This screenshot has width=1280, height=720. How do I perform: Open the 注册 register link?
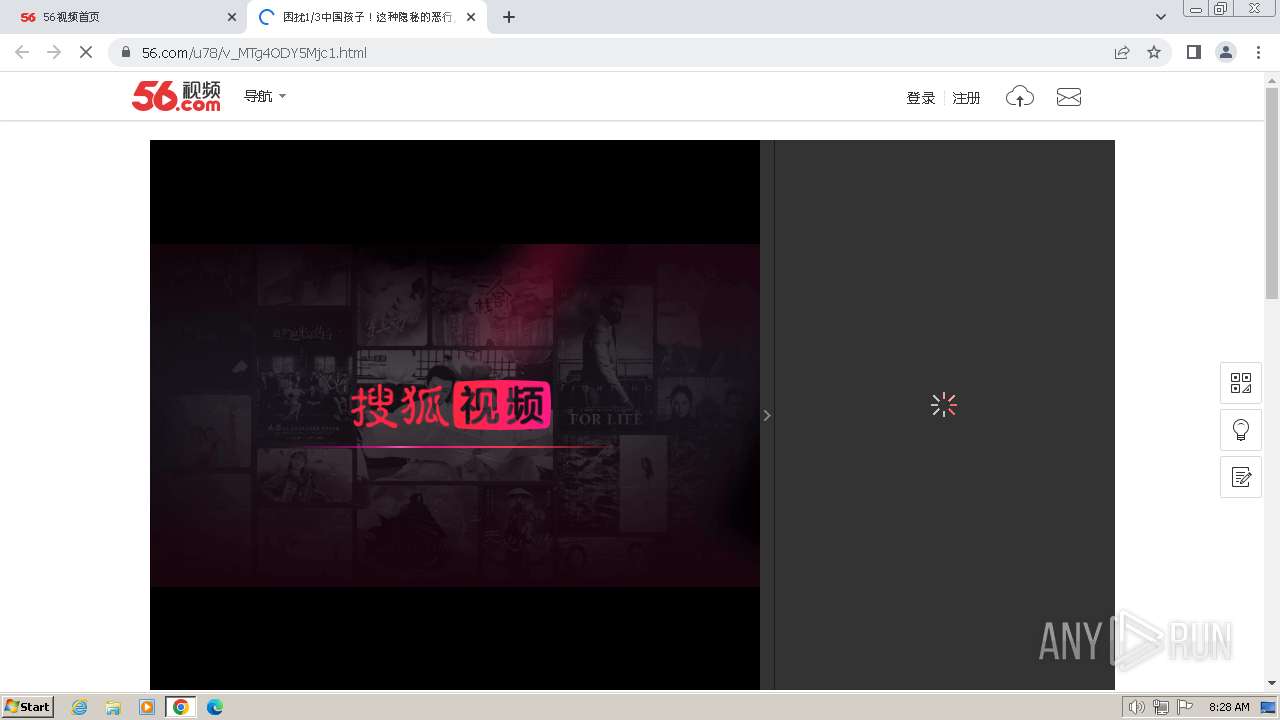pyautogui.click(x=966, y=98)
